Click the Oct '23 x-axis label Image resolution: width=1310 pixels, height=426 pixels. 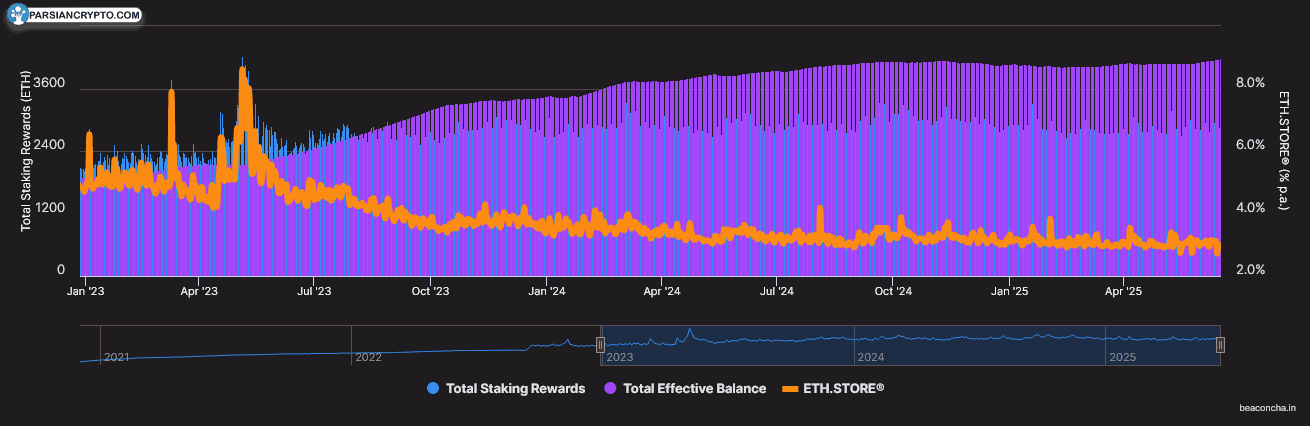coord(429,292)
